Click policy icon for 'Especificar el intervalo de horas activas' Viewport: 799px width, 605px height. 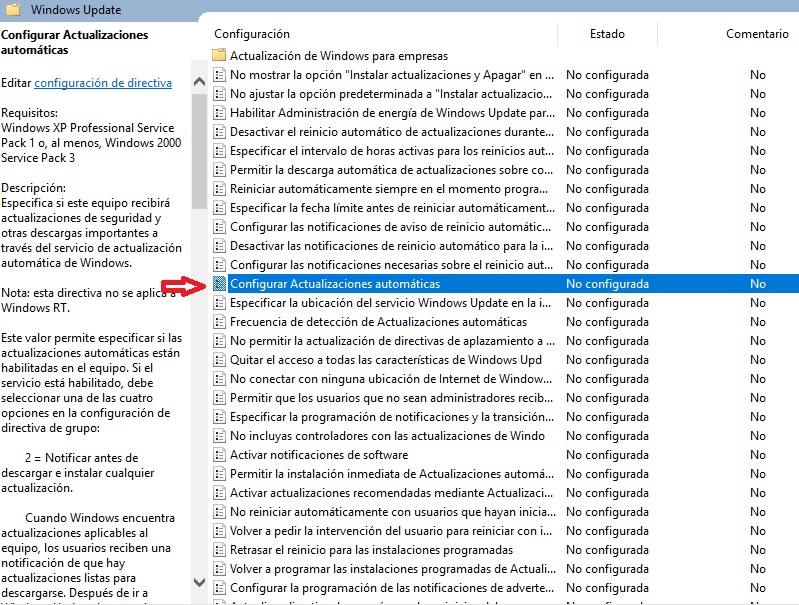tap(219, 151)
